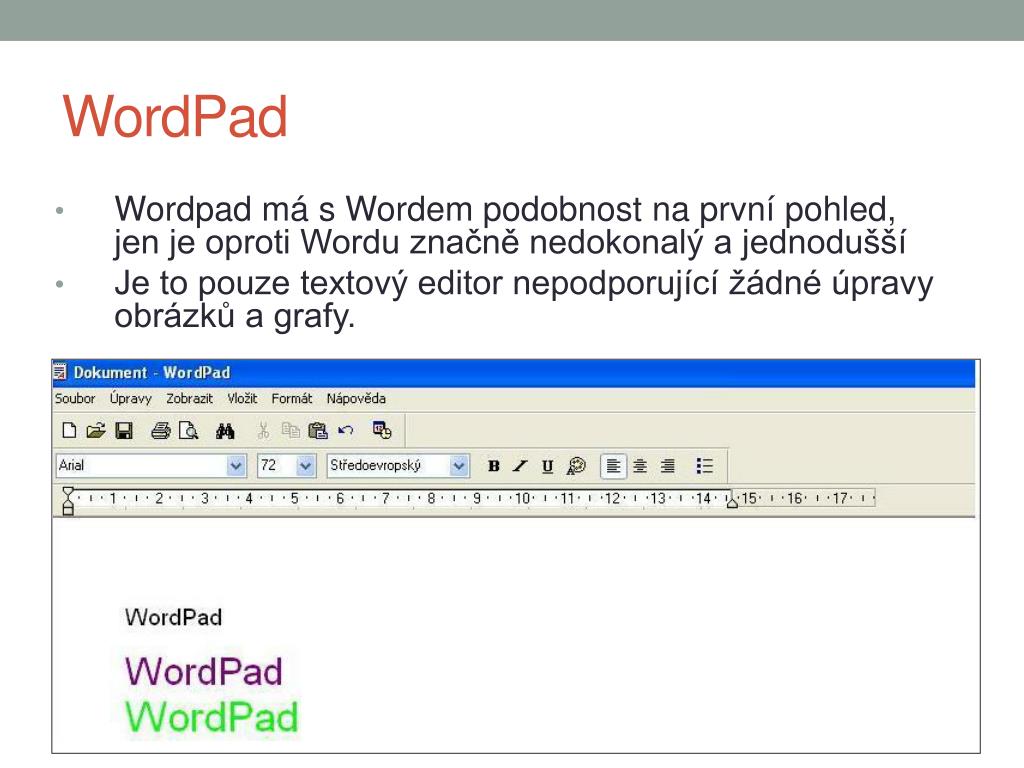Open the Nápověda menu
The width and height of the screenshot is (1024, 768).
(x=356, y=398)
